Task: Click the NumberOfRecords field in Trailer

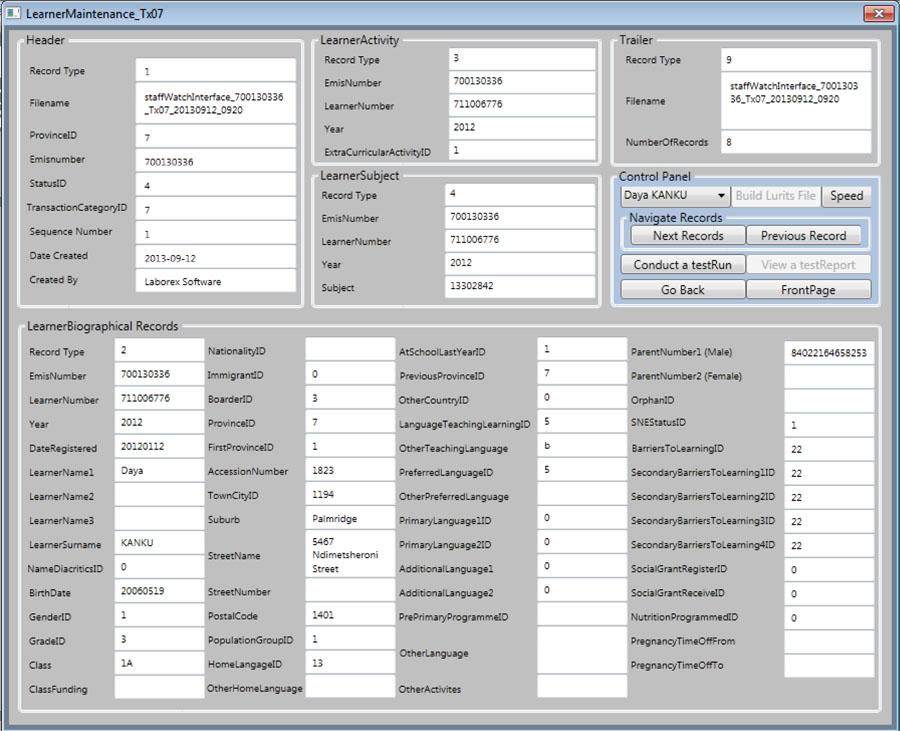Action: click(x=795, y=142)
